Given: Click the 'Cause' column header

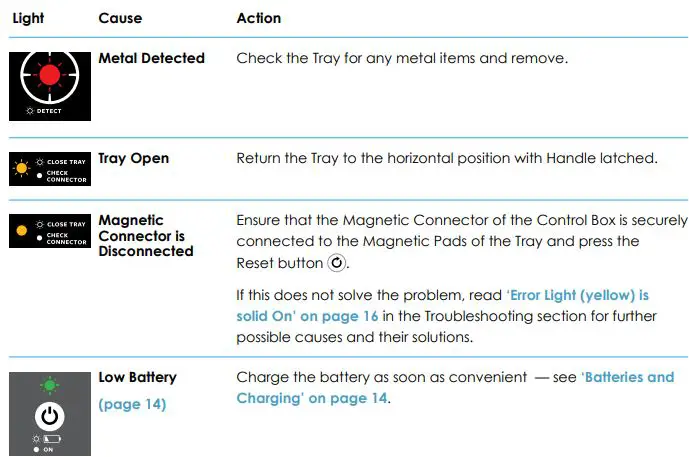Looking at the screenshot, I should click(120, 18).
